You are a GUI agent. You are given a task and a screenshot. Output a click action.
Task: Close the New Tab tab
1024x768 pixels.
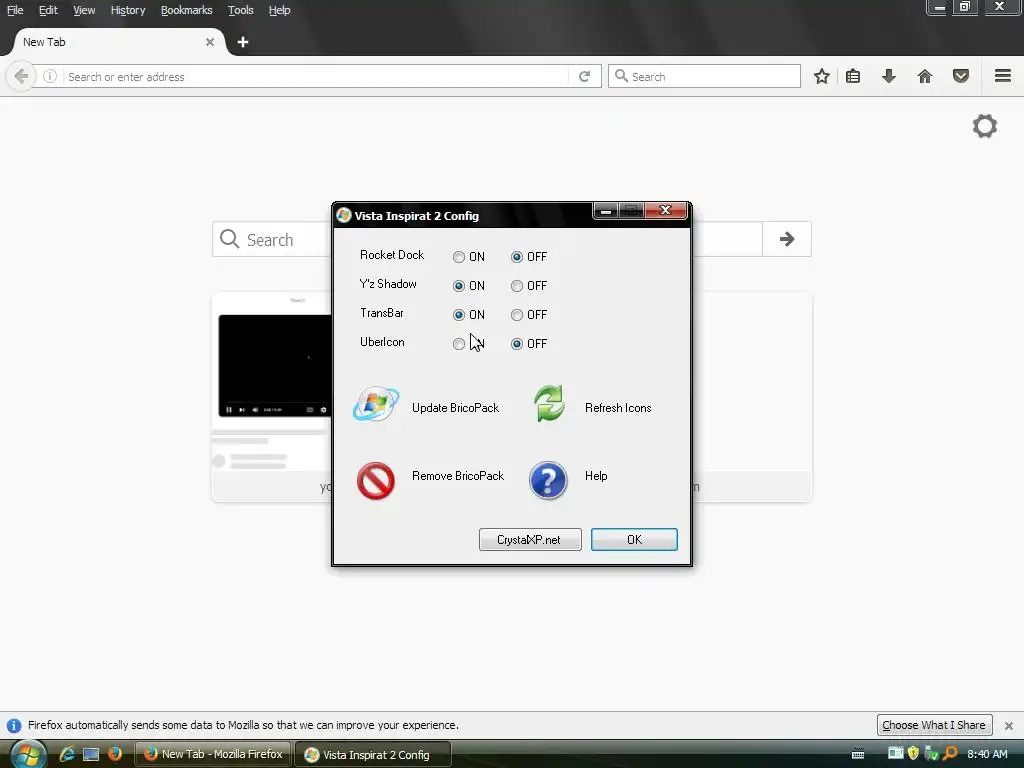pyautogui.click(x=210, y=42)
